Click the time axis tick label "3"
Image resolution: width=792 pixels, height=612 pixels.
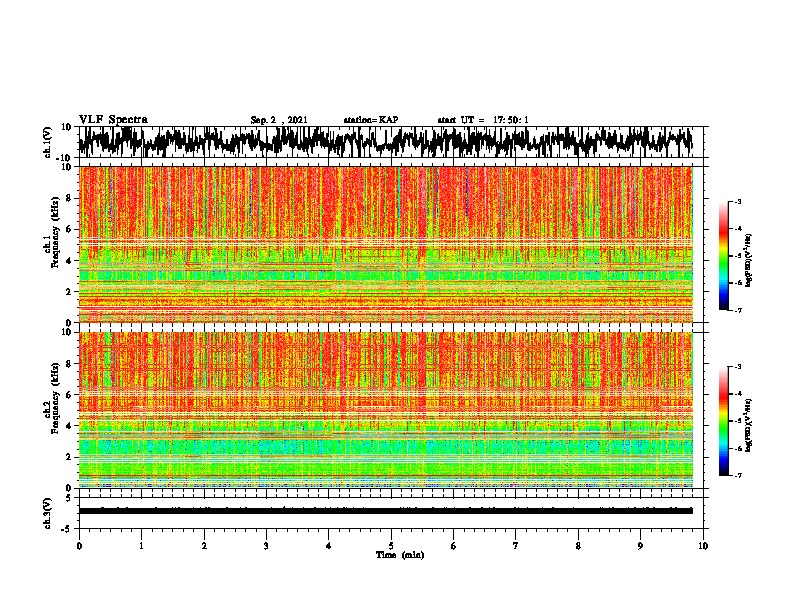click(x=266, y=546)
